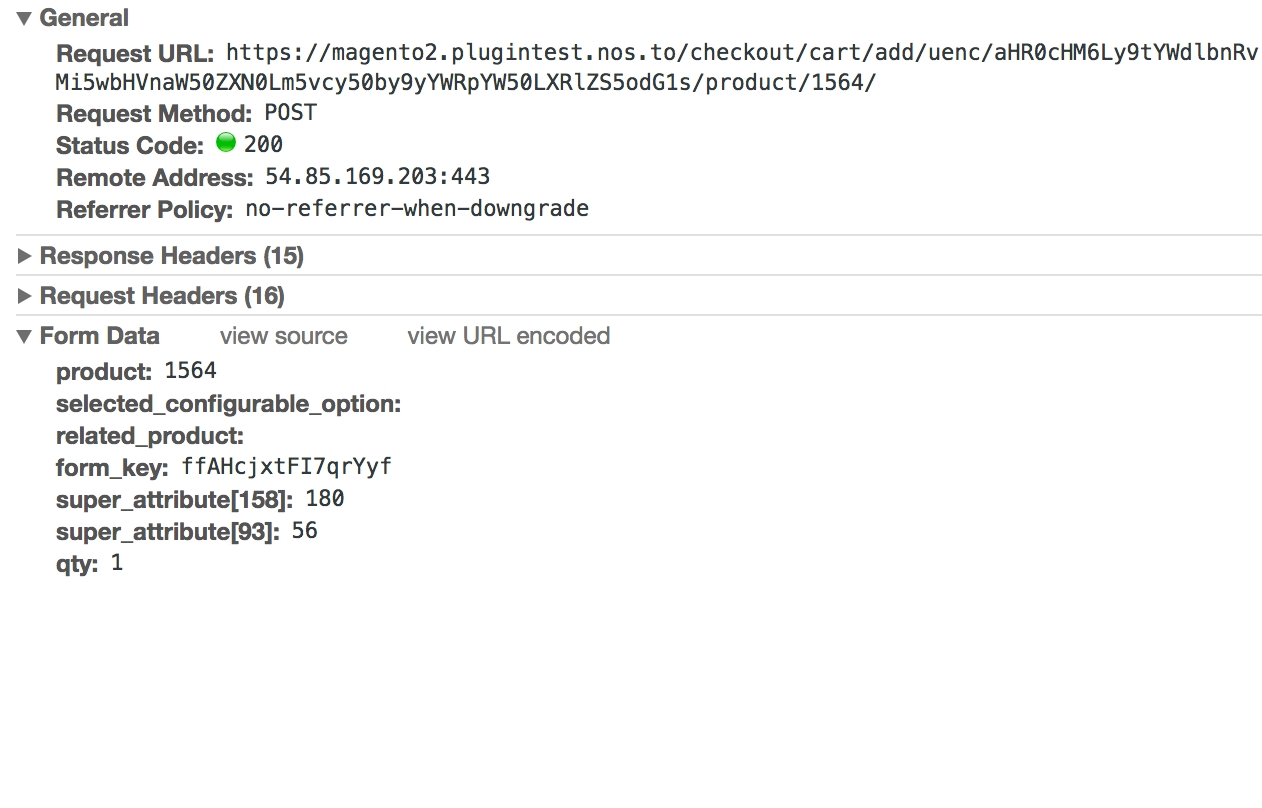Screen dimensions: 1262x808
Task: Click the Referrer Policy value
Action: pos(416,209)
